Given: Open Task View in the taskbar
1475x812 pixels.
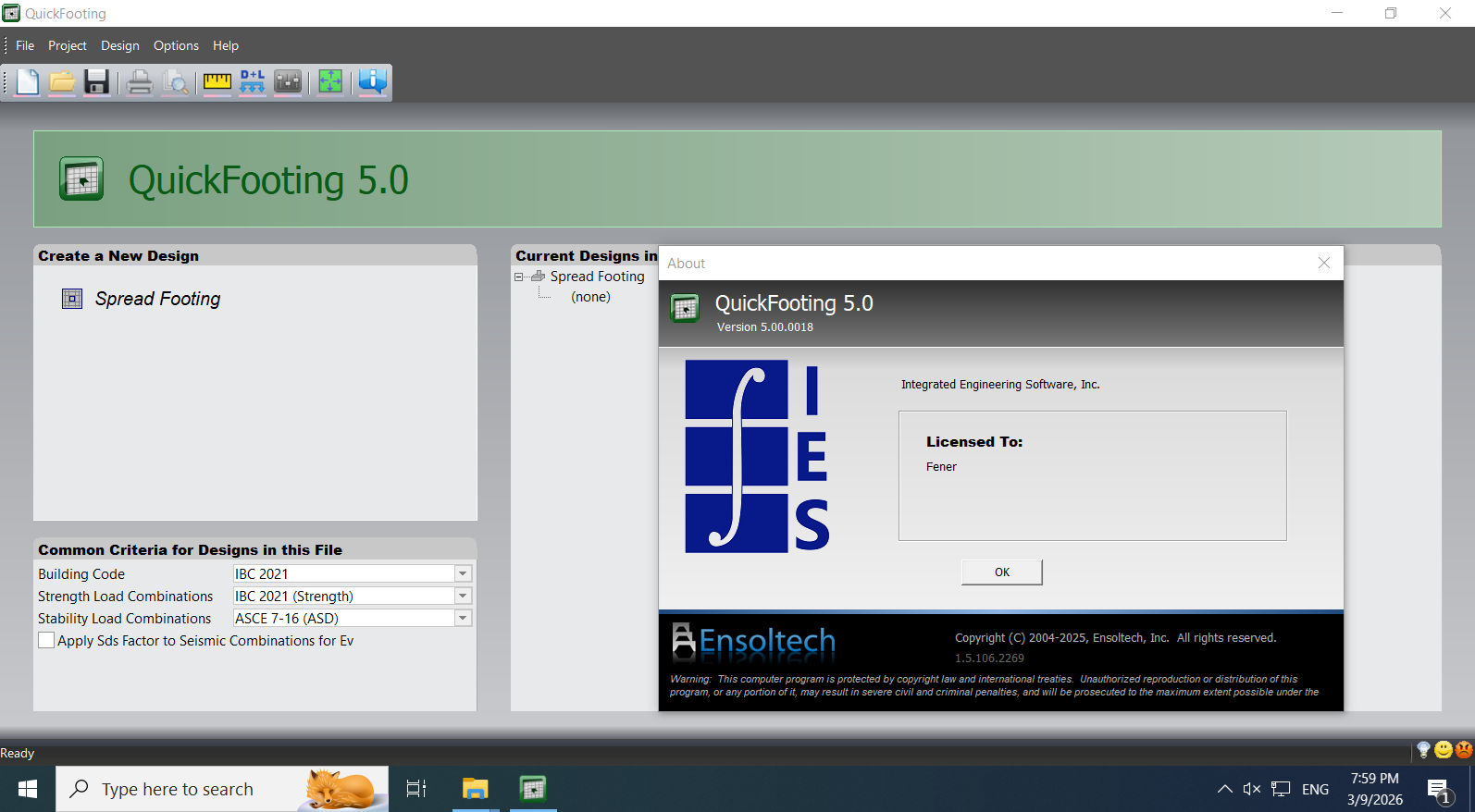Looking at the screenshot, I should tap(416, 789).
